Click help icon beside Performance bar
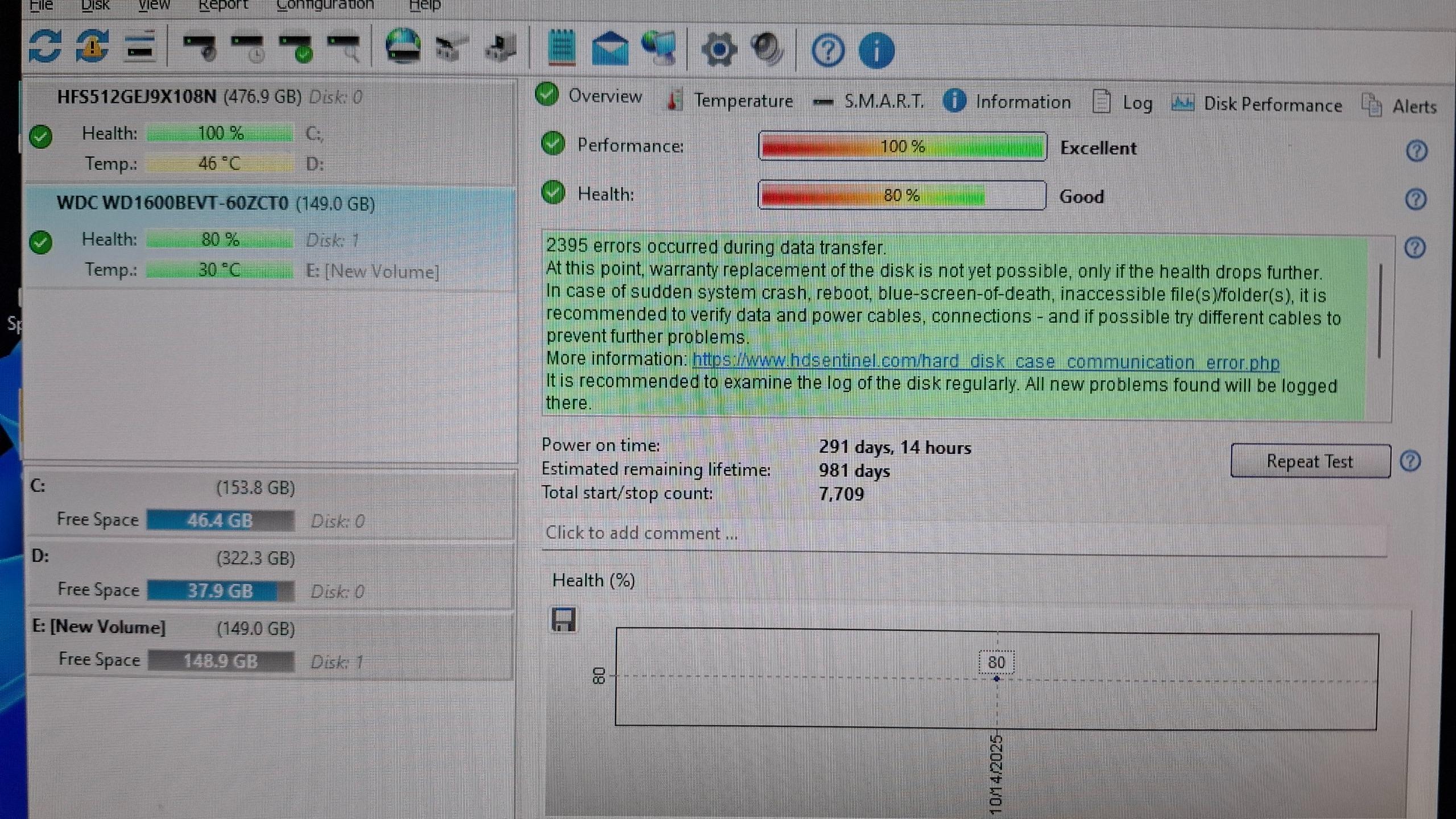1456x819 pixels. [1416, 151]
